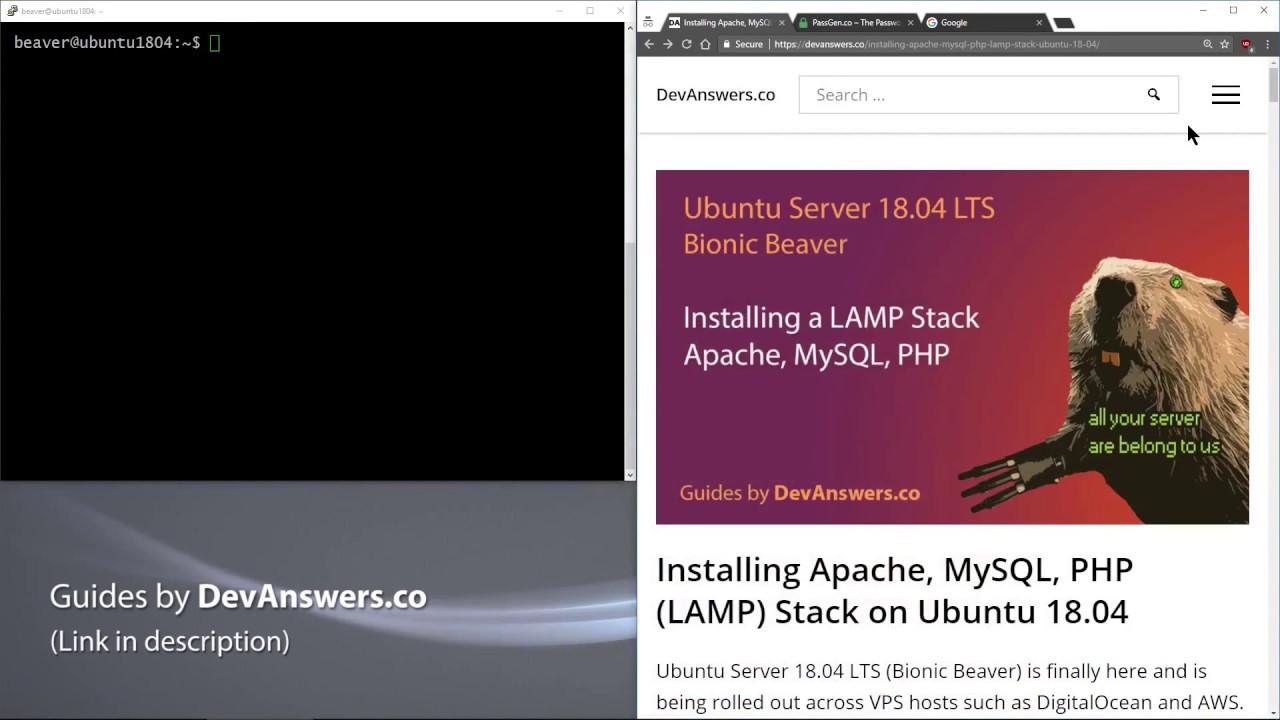Click the LAMP Stack banner image
Screen dimensions: 1280x720
952,347
